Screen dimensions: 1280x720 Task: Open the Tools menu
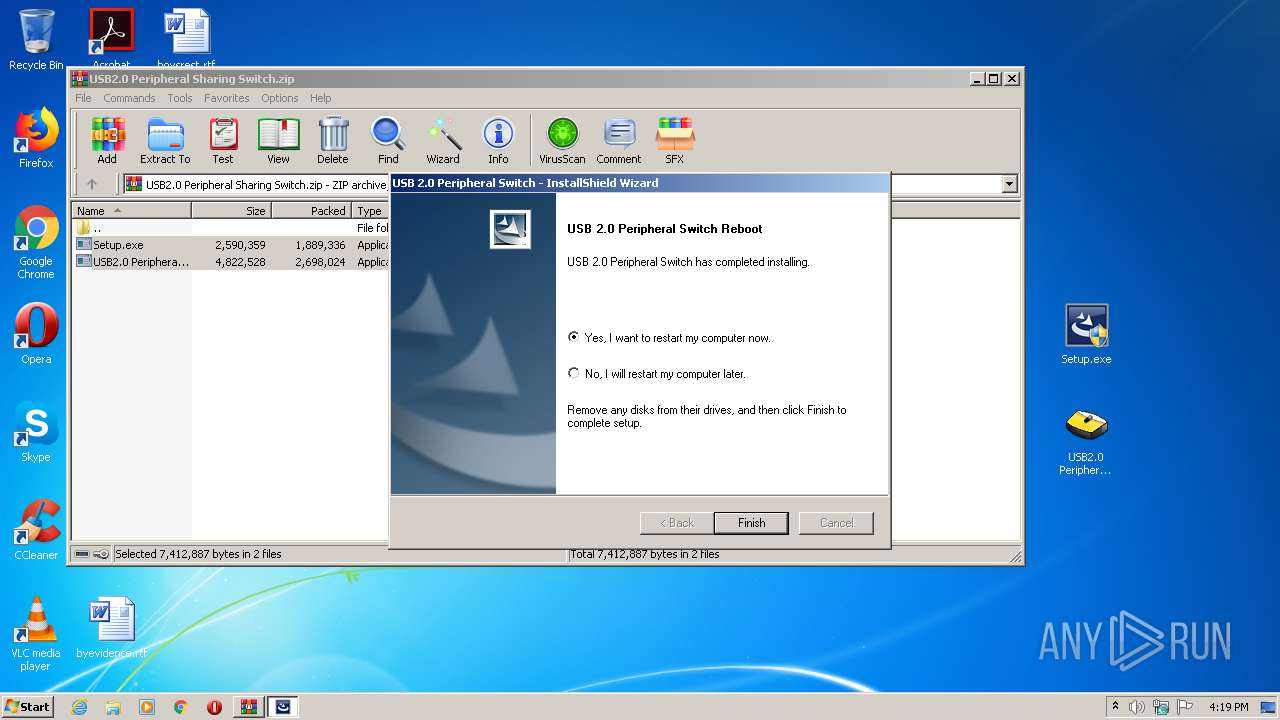click(180, 98)
